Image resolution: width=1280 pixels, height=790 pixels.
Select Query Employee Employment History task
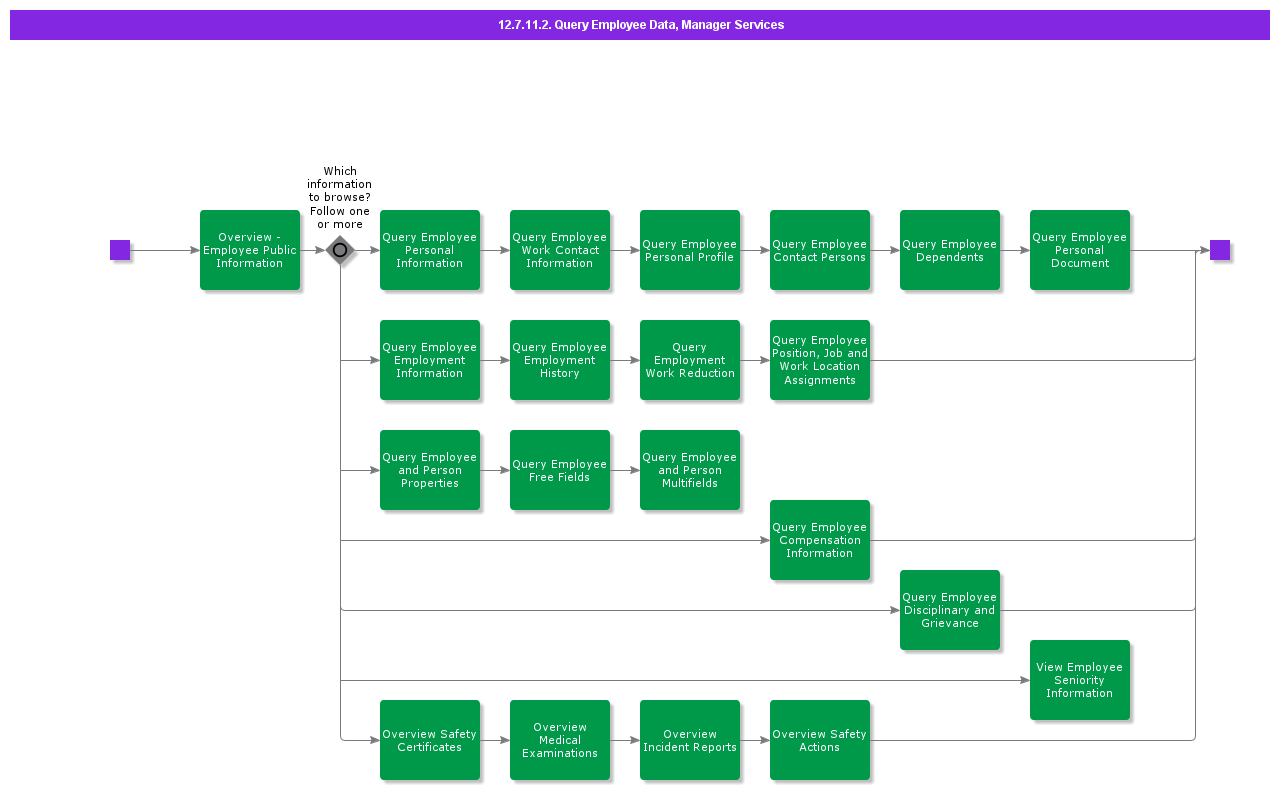560,360
